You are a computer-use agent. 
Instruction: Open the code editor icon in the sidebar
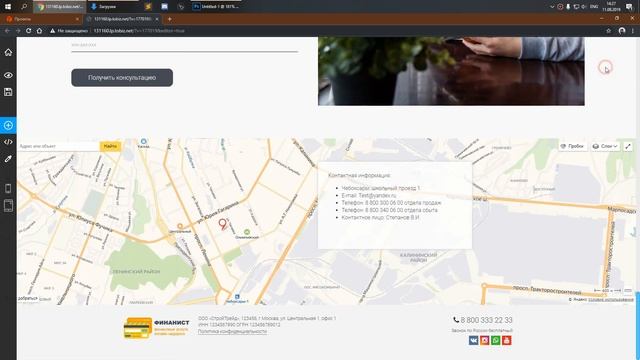click(x=8, y=142)
